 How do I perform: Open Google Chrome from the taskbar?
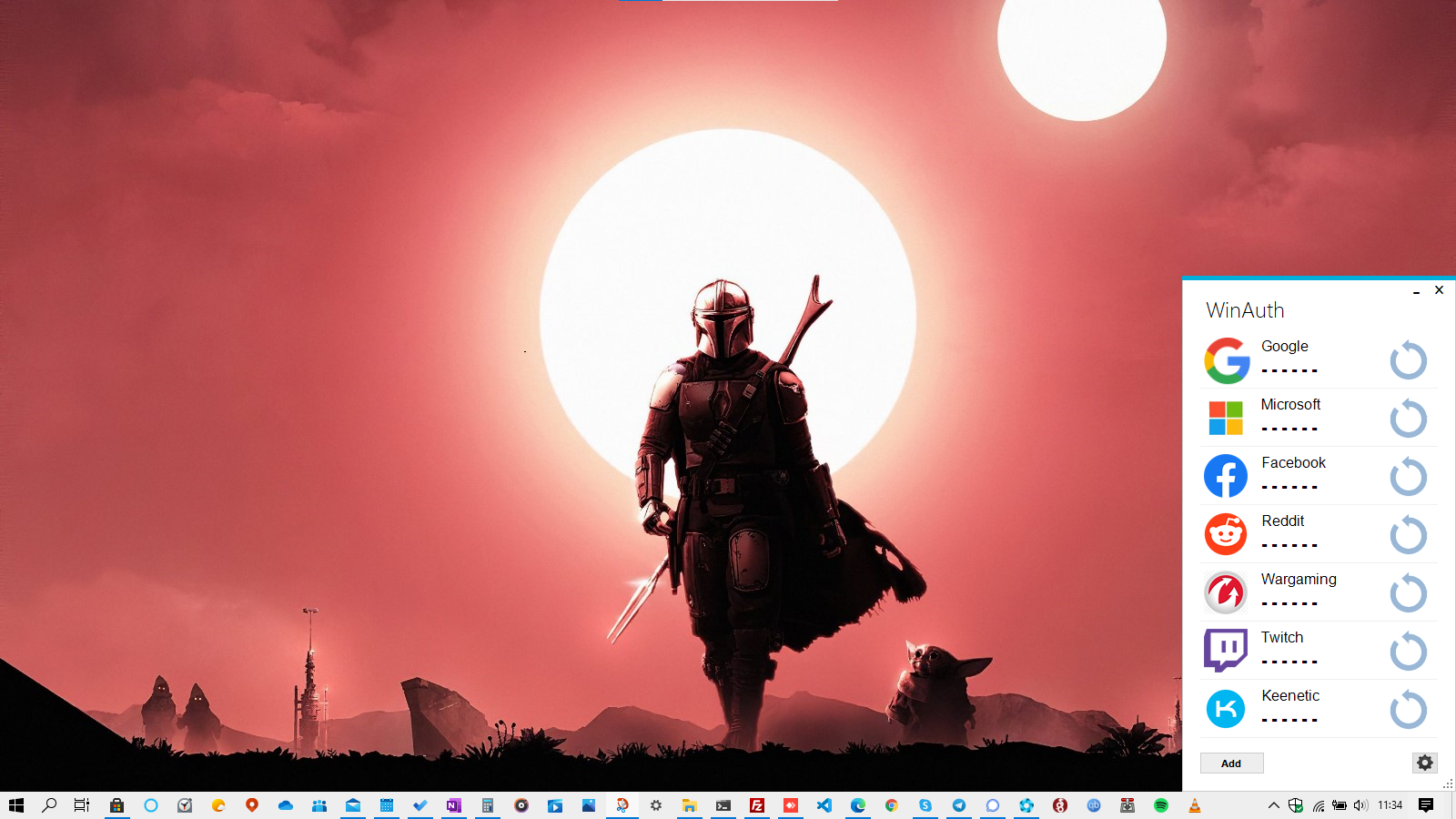click(892, 805)
